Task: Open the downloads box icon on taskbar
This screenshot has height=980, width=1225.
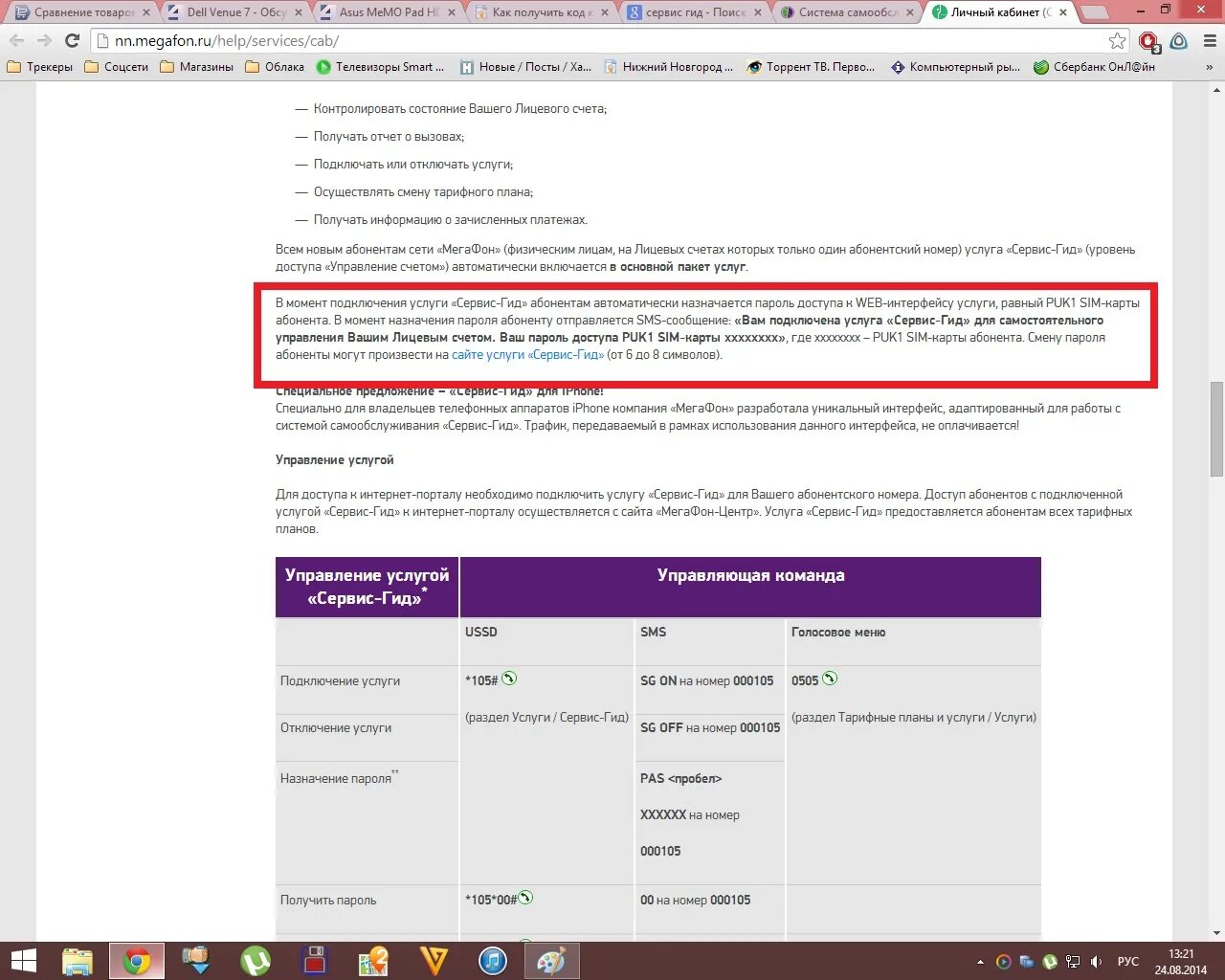Action: pos(196,961)
